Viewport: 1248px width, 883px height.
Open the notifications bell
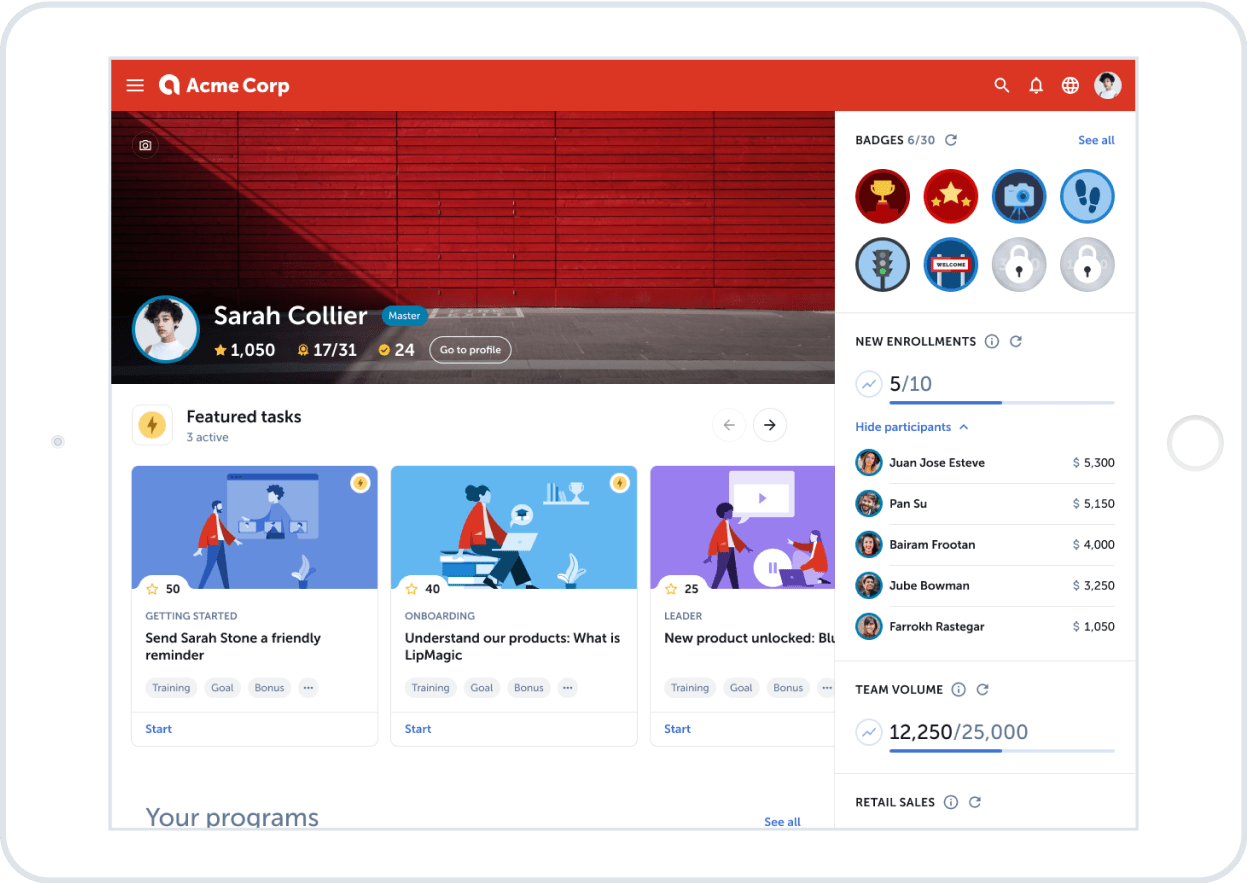point(1036,86)
